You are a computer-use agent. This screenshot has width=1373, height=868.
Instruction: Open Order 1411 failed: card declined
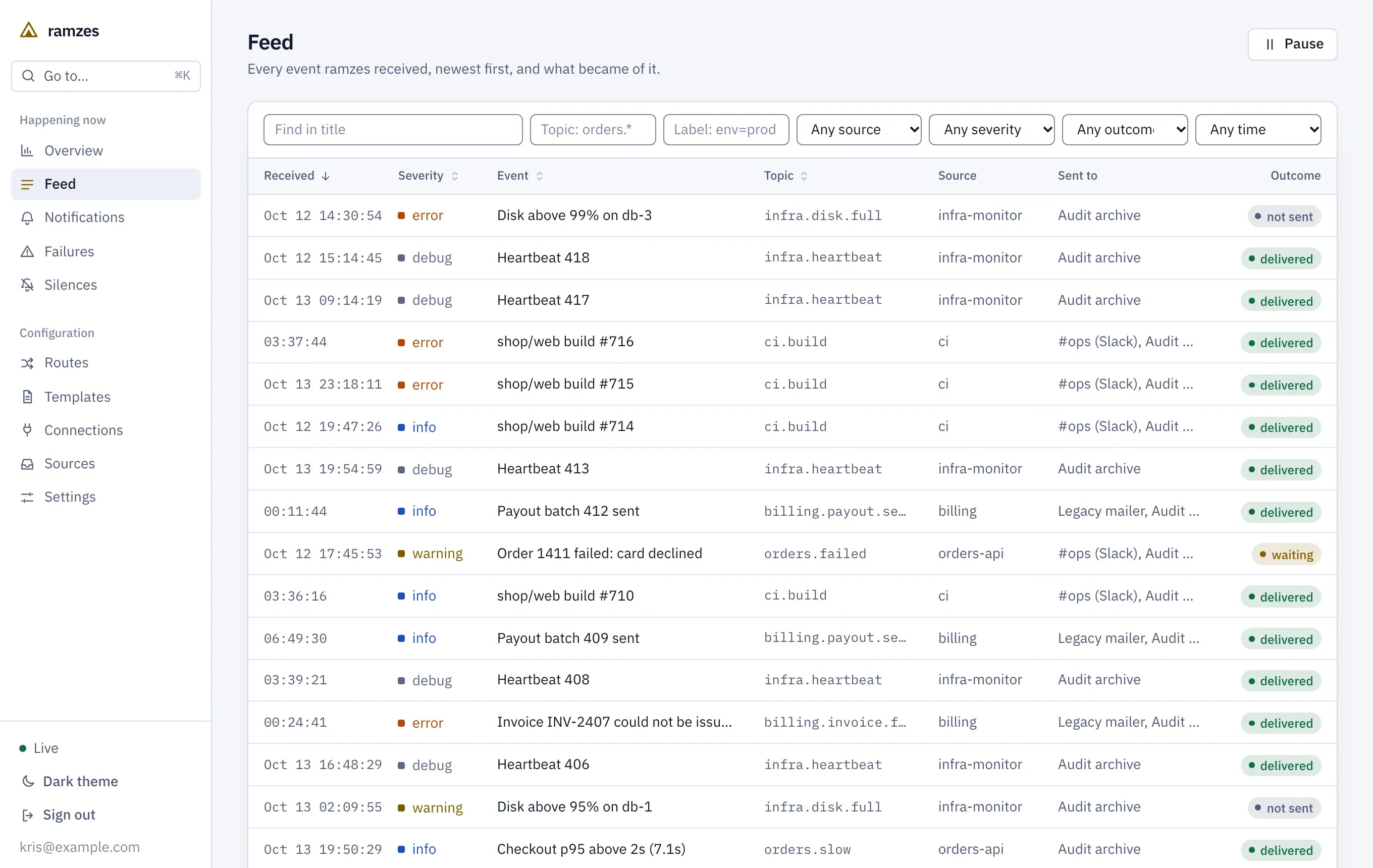pos(792,554)
